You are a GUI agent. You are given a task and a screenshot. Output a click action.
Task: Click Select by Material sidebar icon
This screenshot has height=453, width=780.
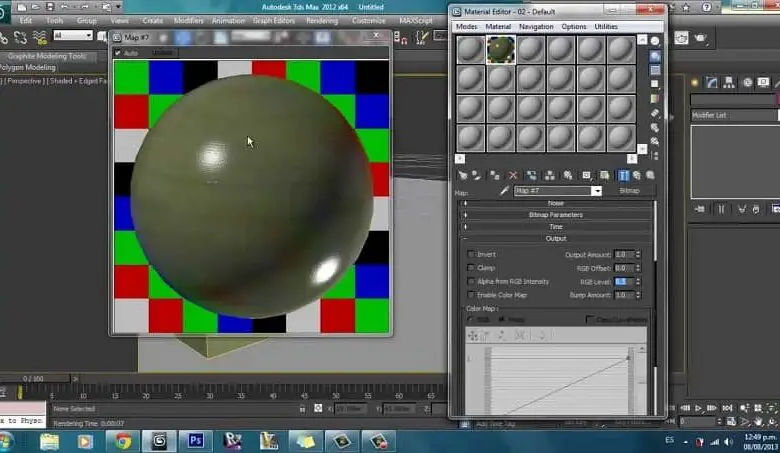(x=655, y=142)
